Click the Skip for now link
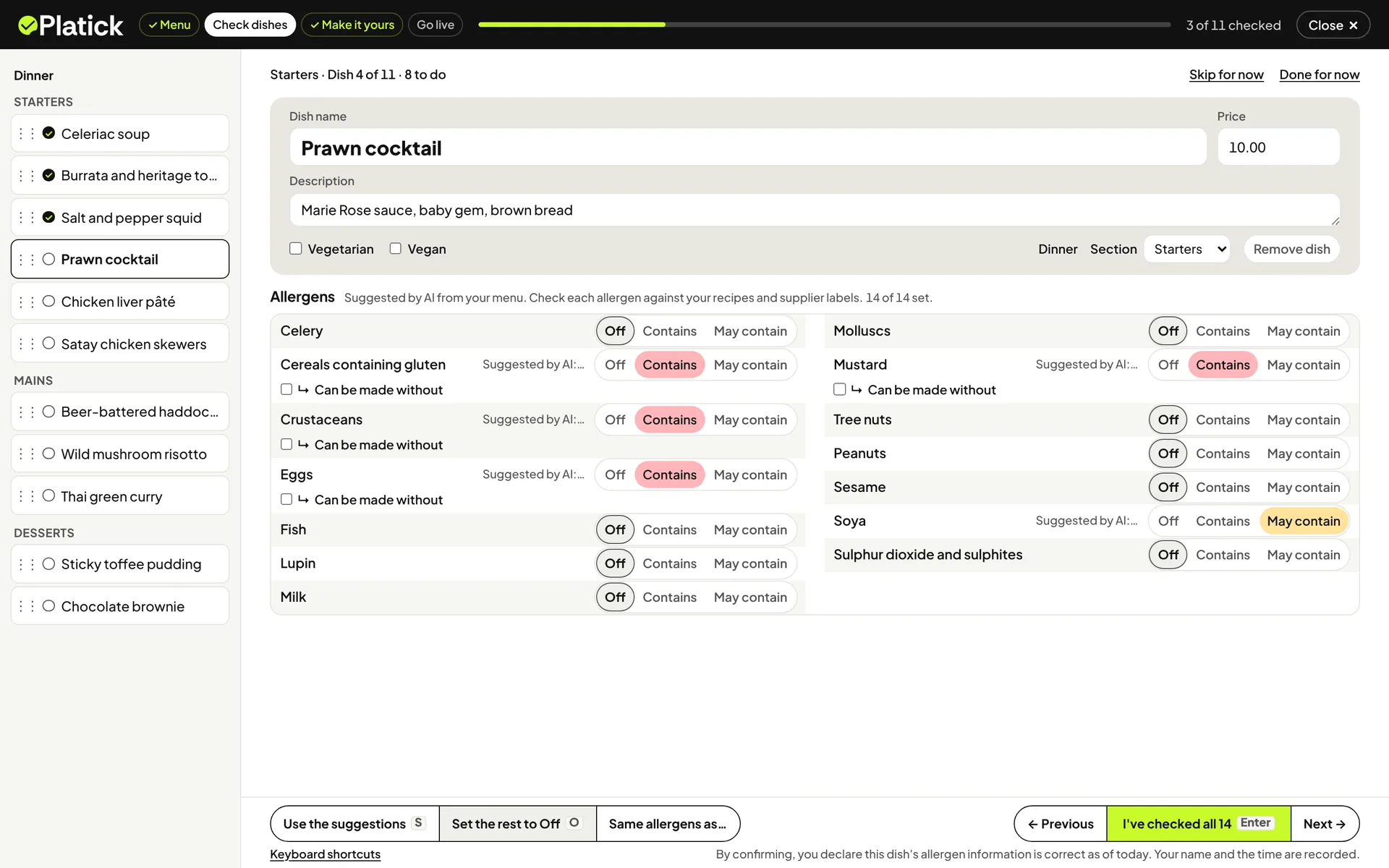The image size is (1389, 868). pos(1226,75)
